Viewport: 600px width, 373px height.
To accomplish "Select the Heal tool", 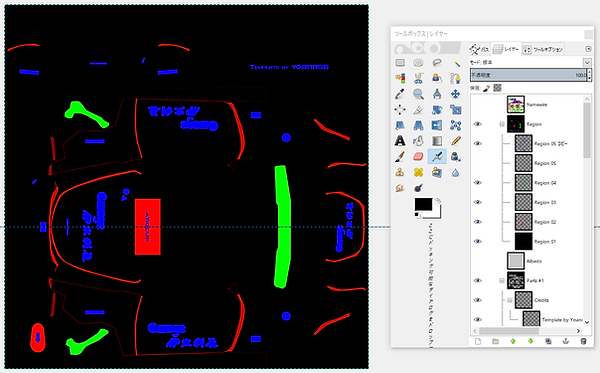I will [418, 172].
